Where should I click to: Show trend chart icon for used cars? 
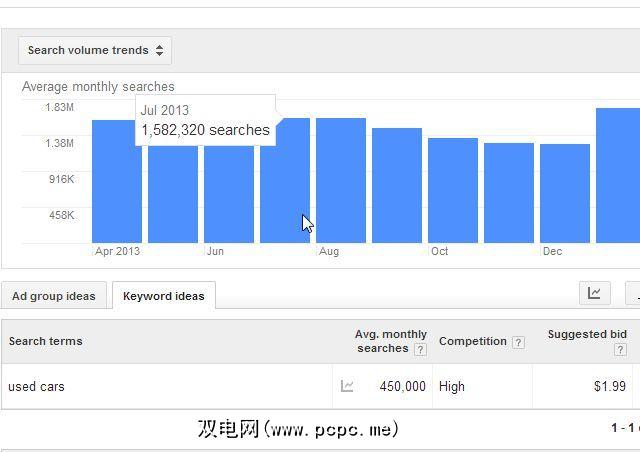(x=347, y=386)
